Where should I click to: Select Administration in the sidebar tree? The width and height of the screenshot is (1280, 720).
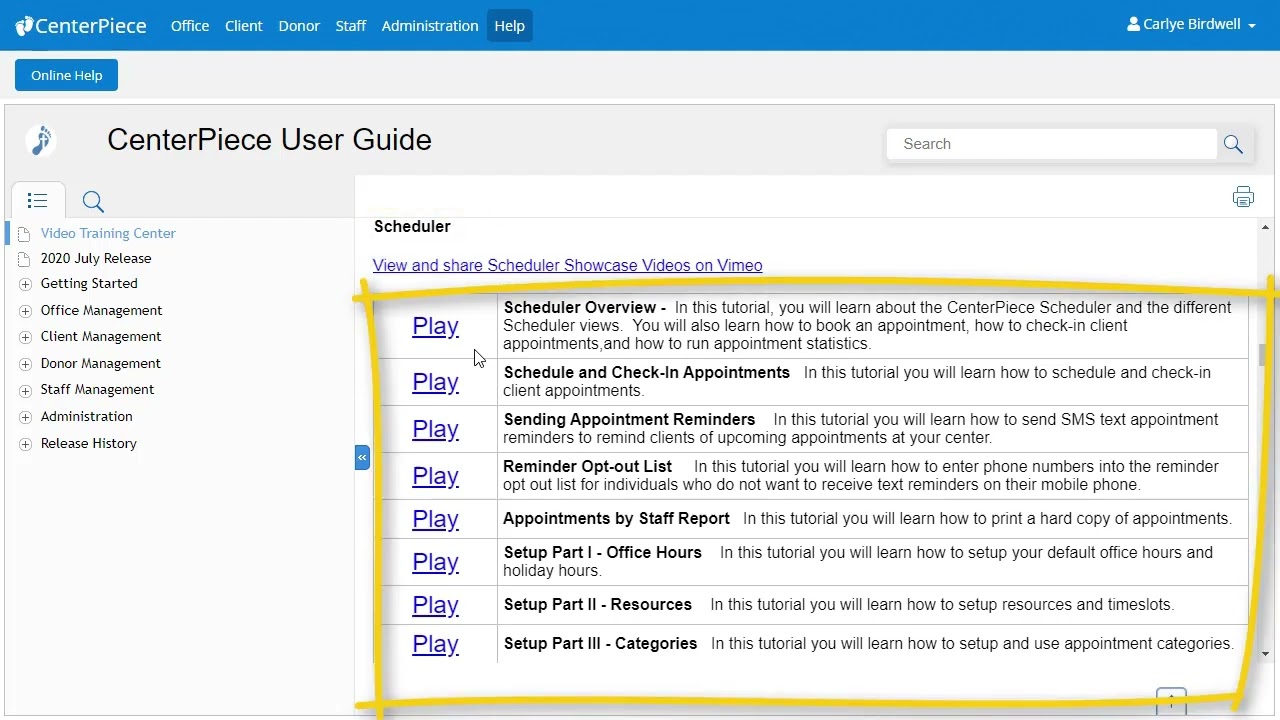[86, 416]
